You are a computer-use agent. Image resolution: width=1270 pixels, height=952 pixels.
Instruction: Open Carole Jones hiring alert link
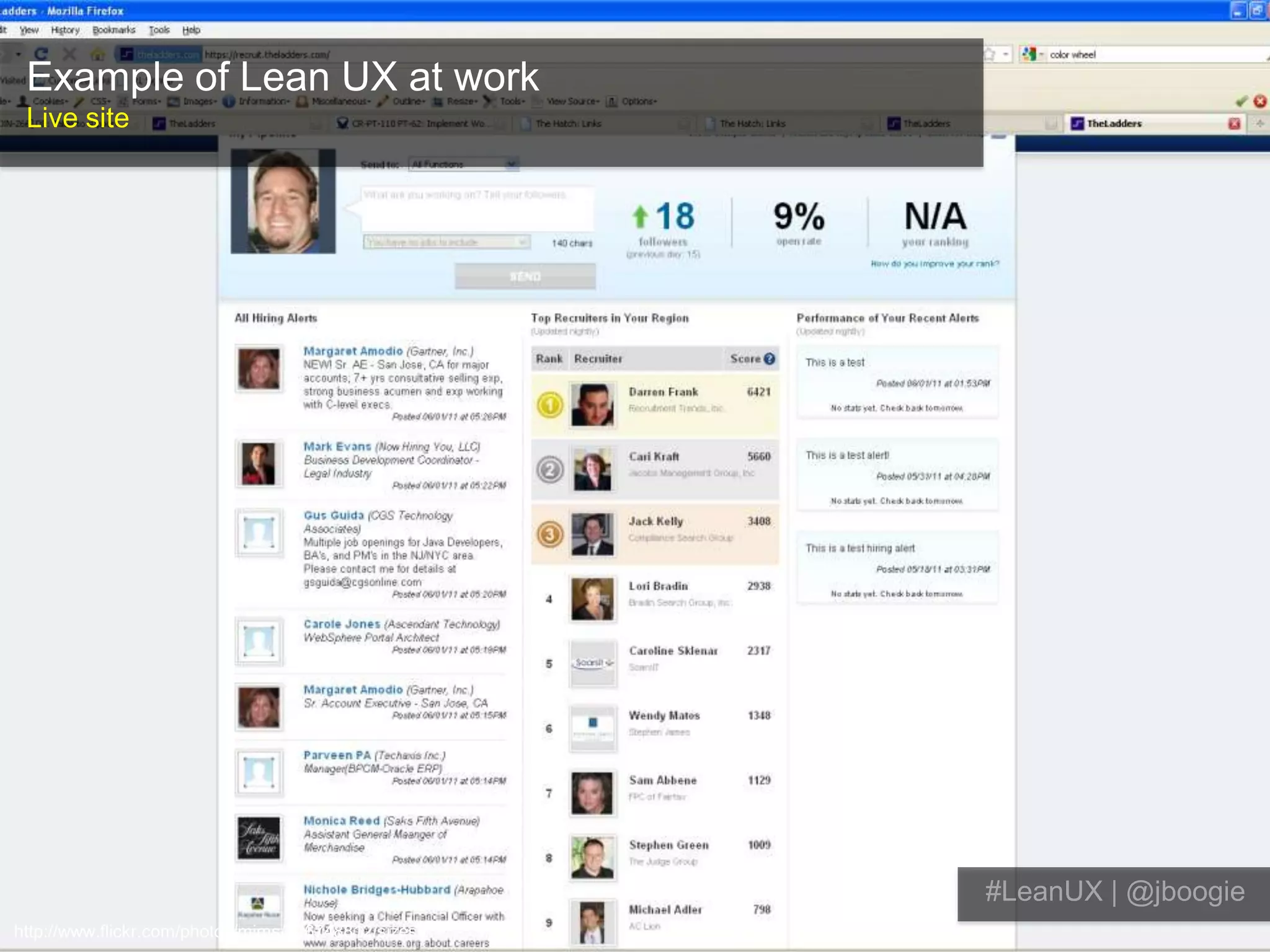pos(342,624)
